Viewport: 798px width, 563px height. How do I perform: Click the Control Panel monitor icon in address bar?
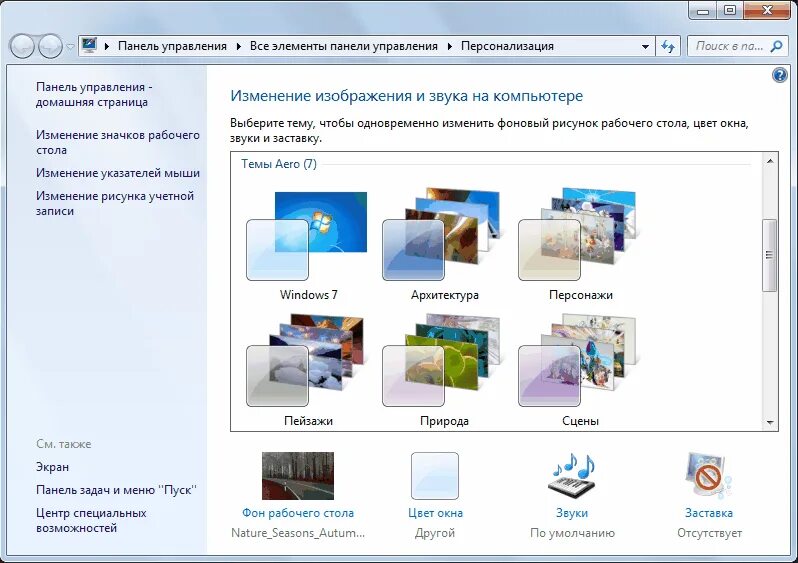(x=89, y=45)
